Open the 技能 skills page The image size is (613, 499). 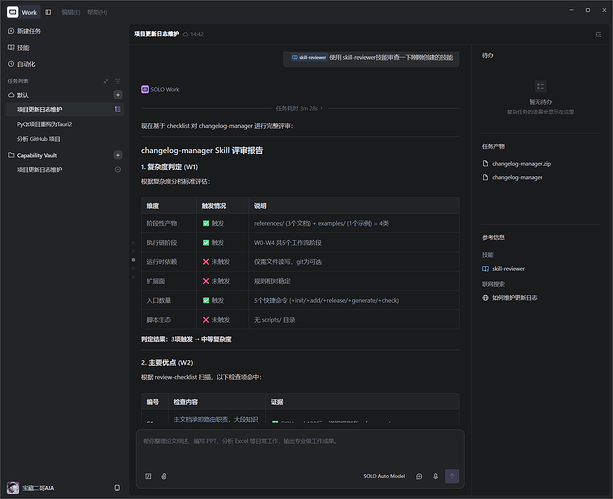pos(19,48)
